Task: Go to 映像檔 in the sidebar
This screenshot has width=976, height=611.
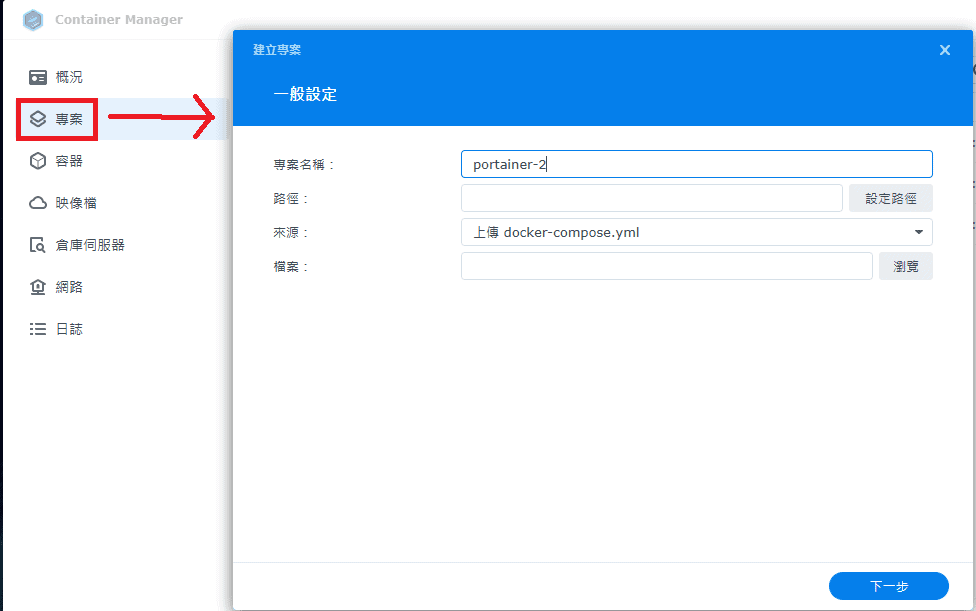Action: click(76, 203)
